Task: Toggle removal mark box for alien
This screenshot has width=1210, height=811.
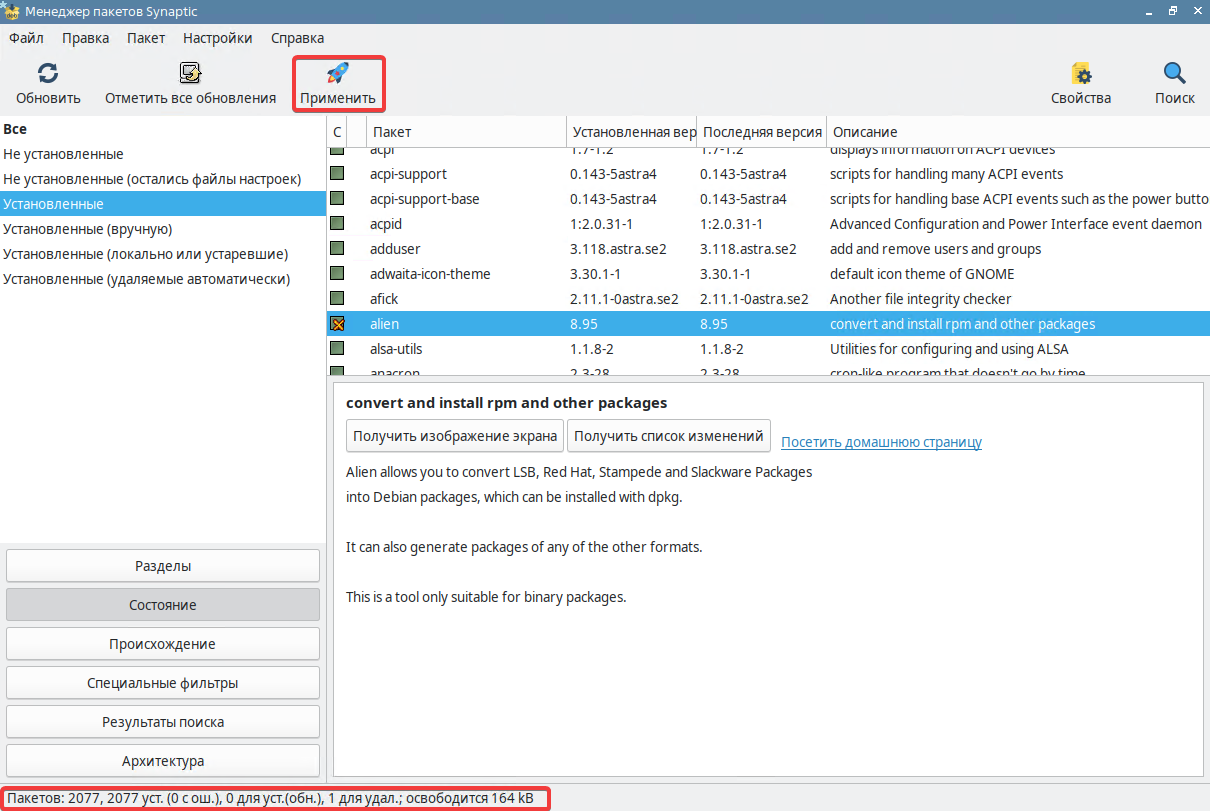Action: tap(337, 324)
